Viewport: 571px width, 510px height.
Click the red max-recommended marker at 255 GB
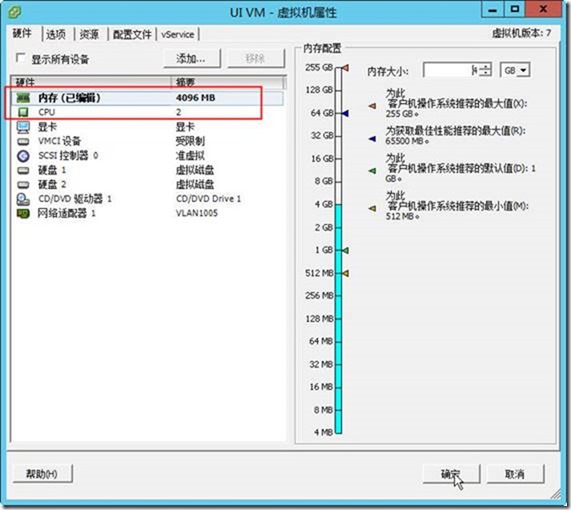[x=345, y=68]
